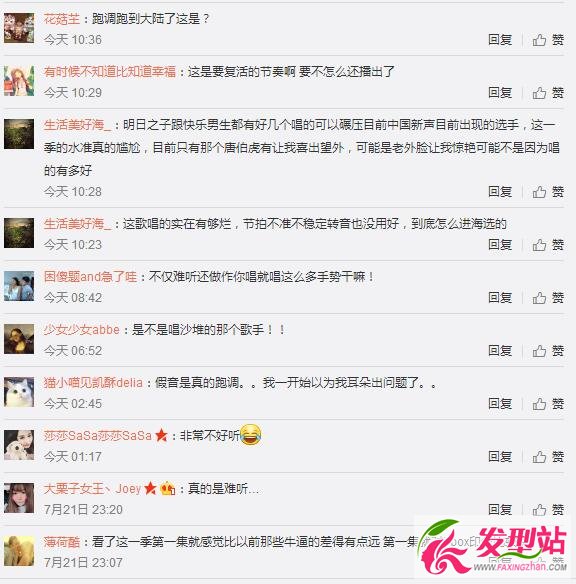The height and width of the screenshot is (584, 576).
Task: Reply to the 今天 10:29 comment
Action: [500, 92]
